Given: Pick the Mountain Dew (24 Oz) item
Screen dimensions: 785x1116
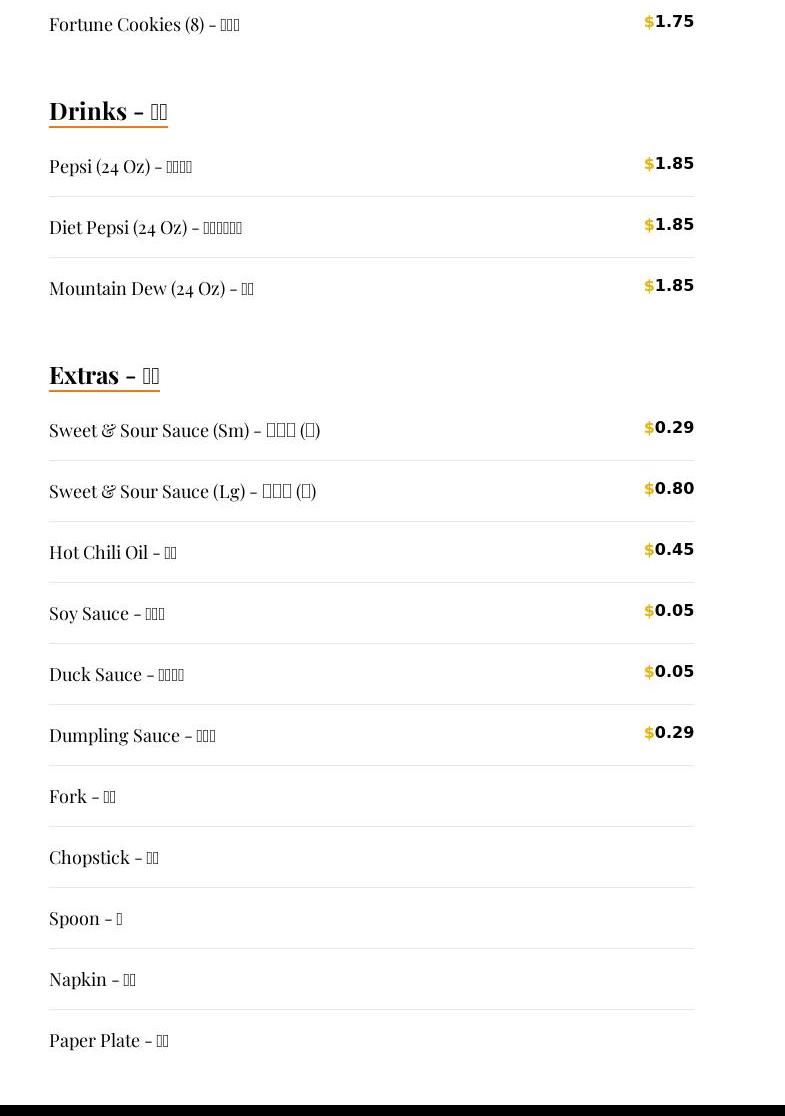Looking at the screenshot, I should [x=151, y=289].
